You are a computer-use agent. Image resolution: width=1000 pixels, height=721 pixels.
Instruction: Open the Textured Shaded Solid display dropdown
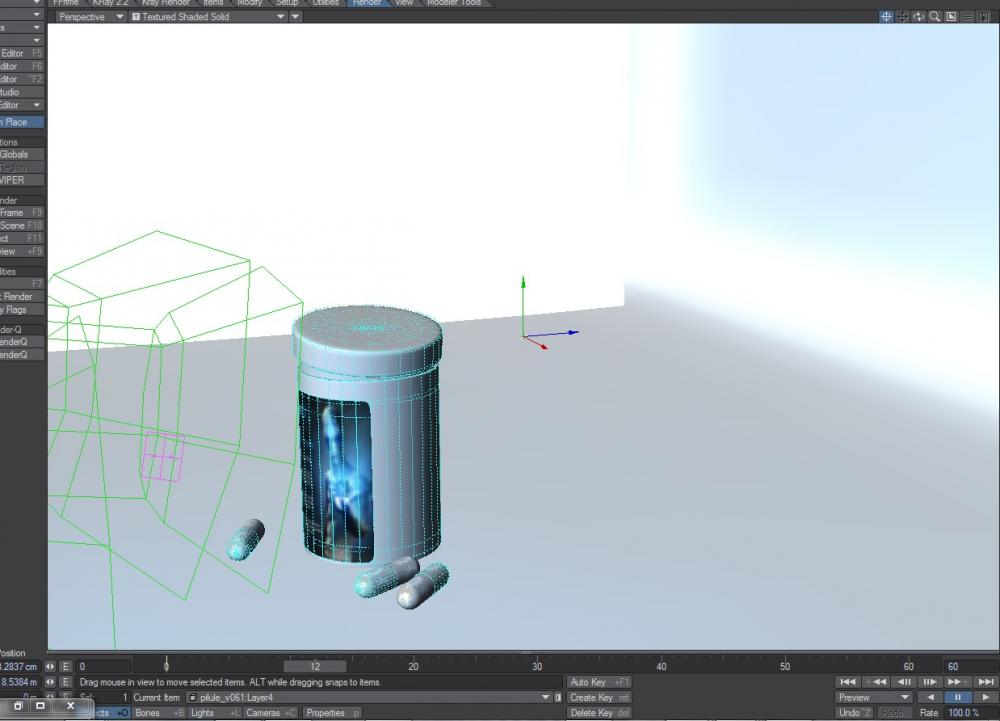point(208,17)
